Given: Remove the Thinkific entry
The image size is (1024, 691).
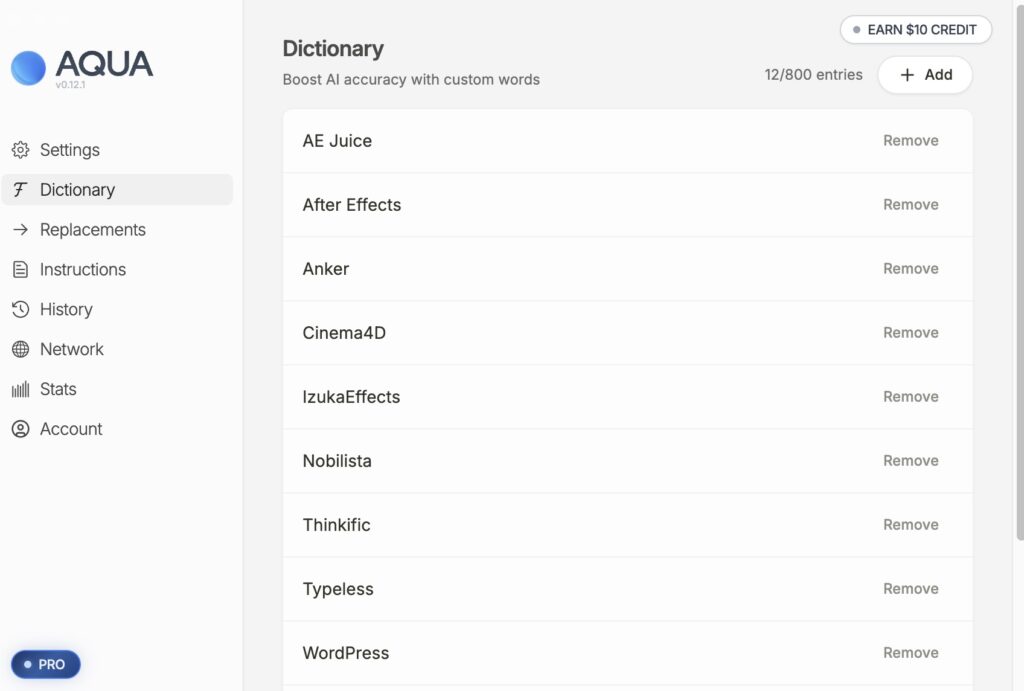Looking at the screenshot, I should coord(910,525).
